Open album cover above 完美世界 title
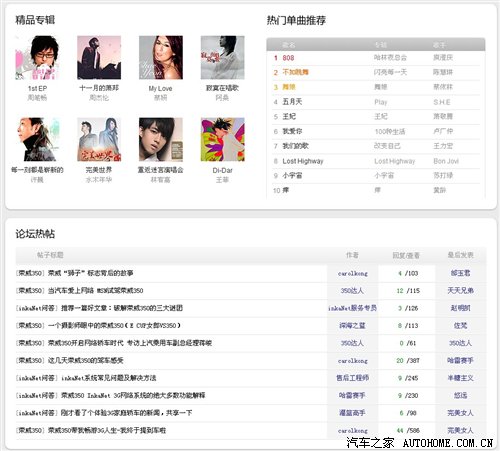This screenshot has width=500, height=451. click(x=99, y=139)
